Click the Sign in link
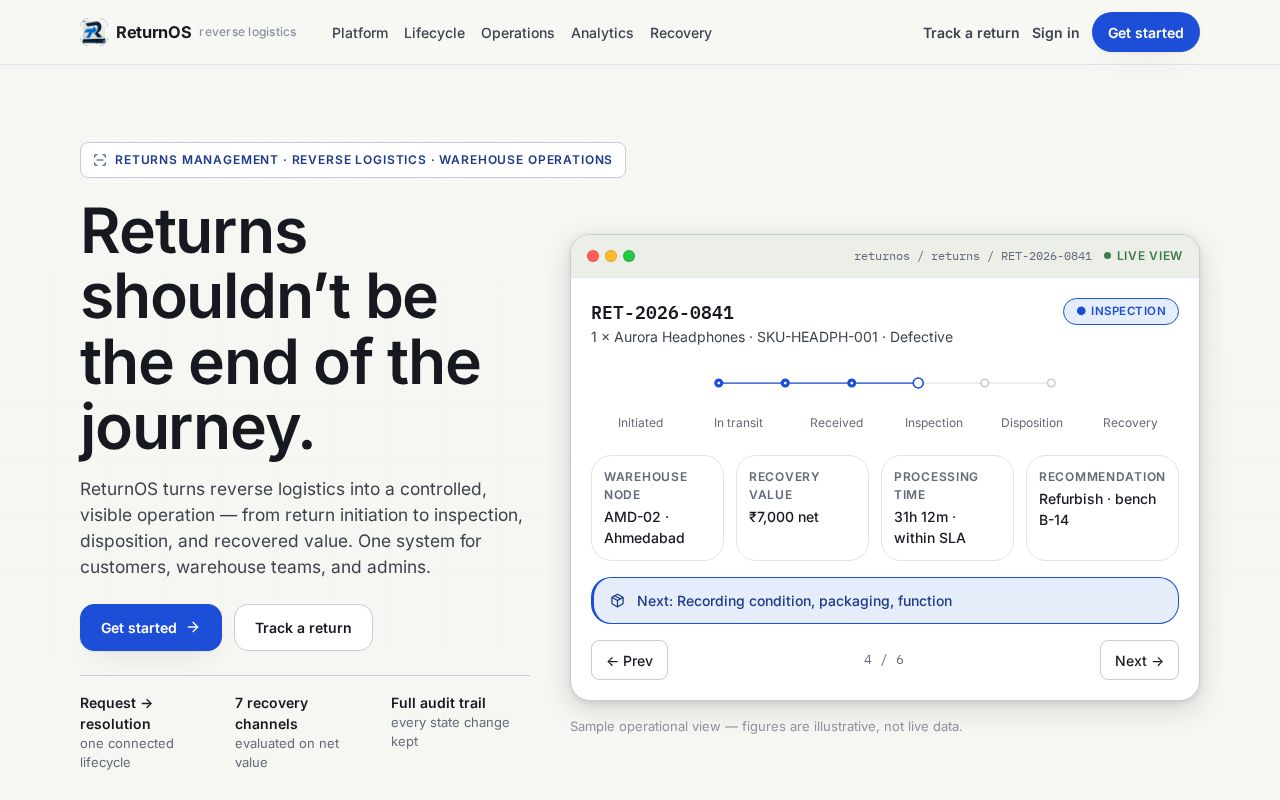 click(1056, 33)
